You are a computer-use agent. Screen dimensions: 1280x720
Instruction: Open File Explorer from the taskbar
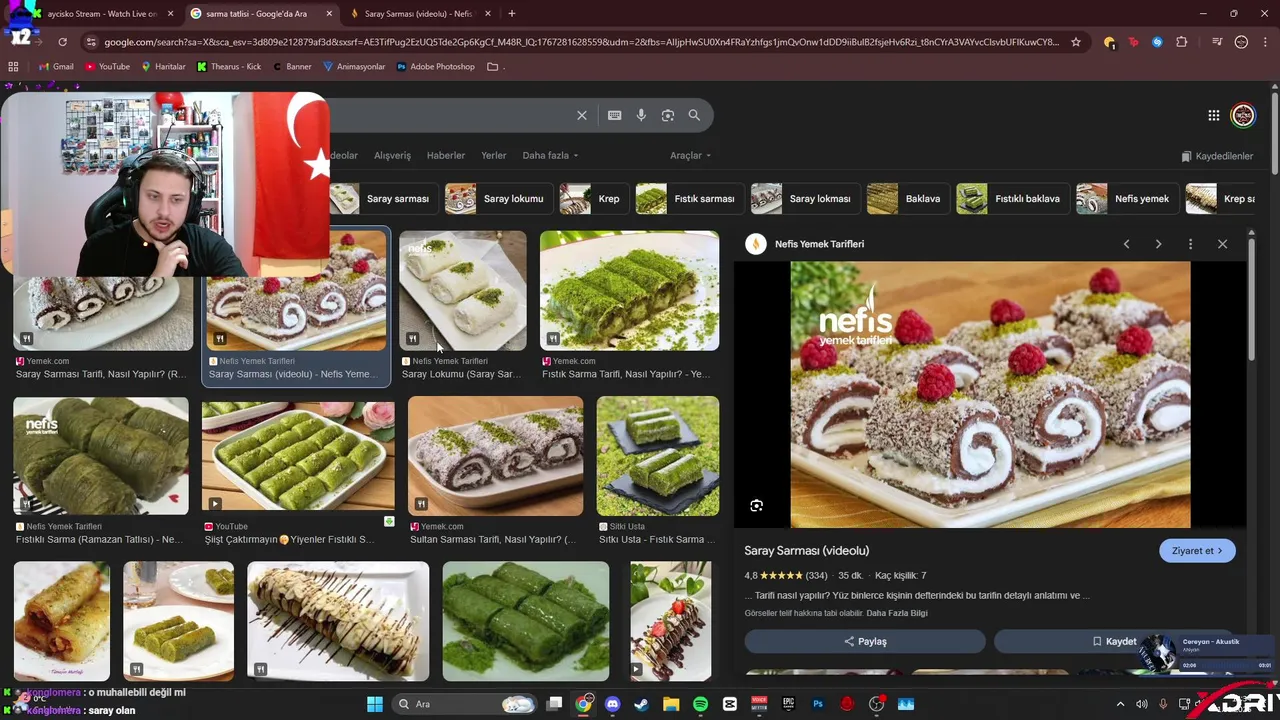pos(671,704)
